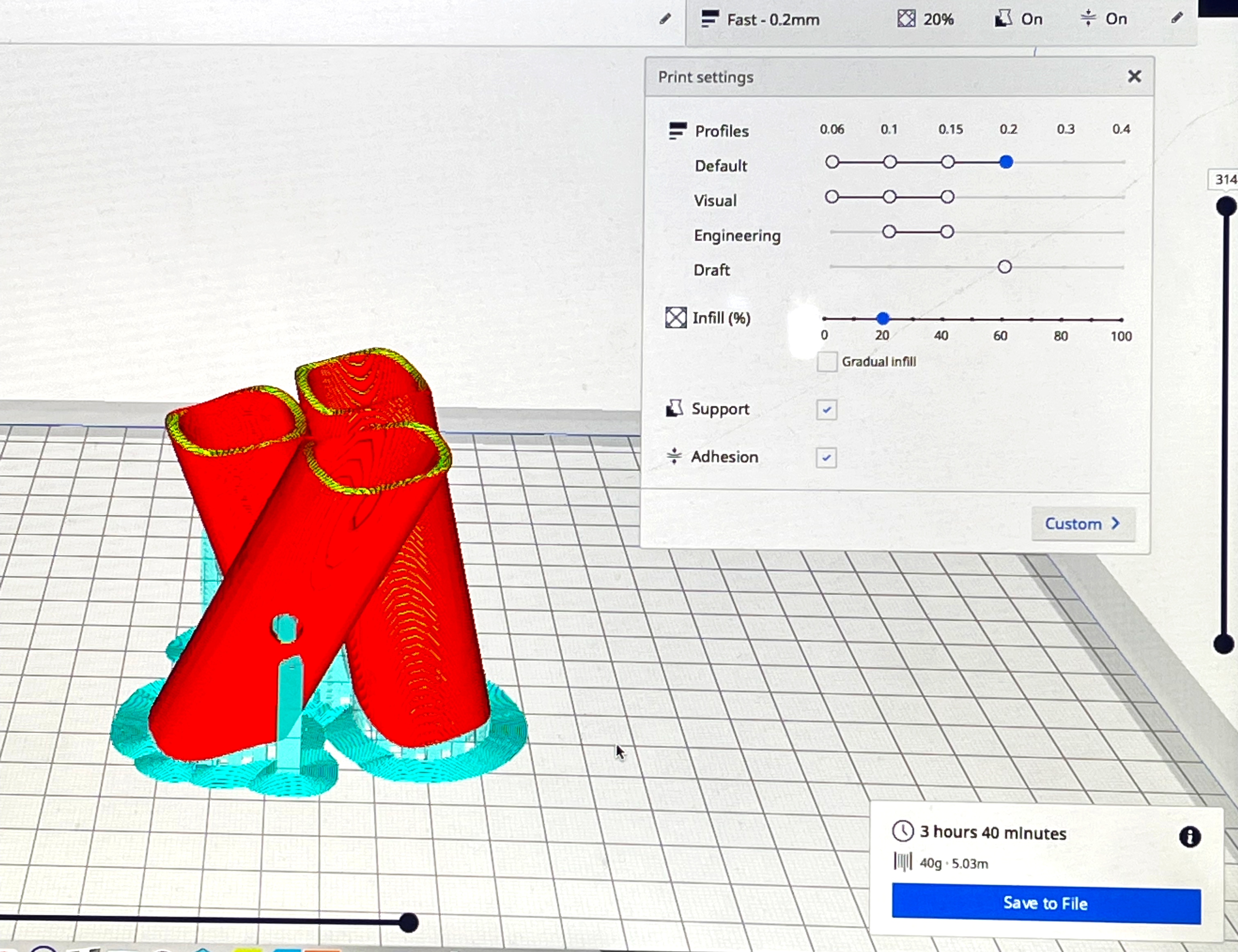The width and height of the screenshot is (1238, 952).
Task: Click the adhesion On icon in the top bar
Action: tap(1088, 18)
